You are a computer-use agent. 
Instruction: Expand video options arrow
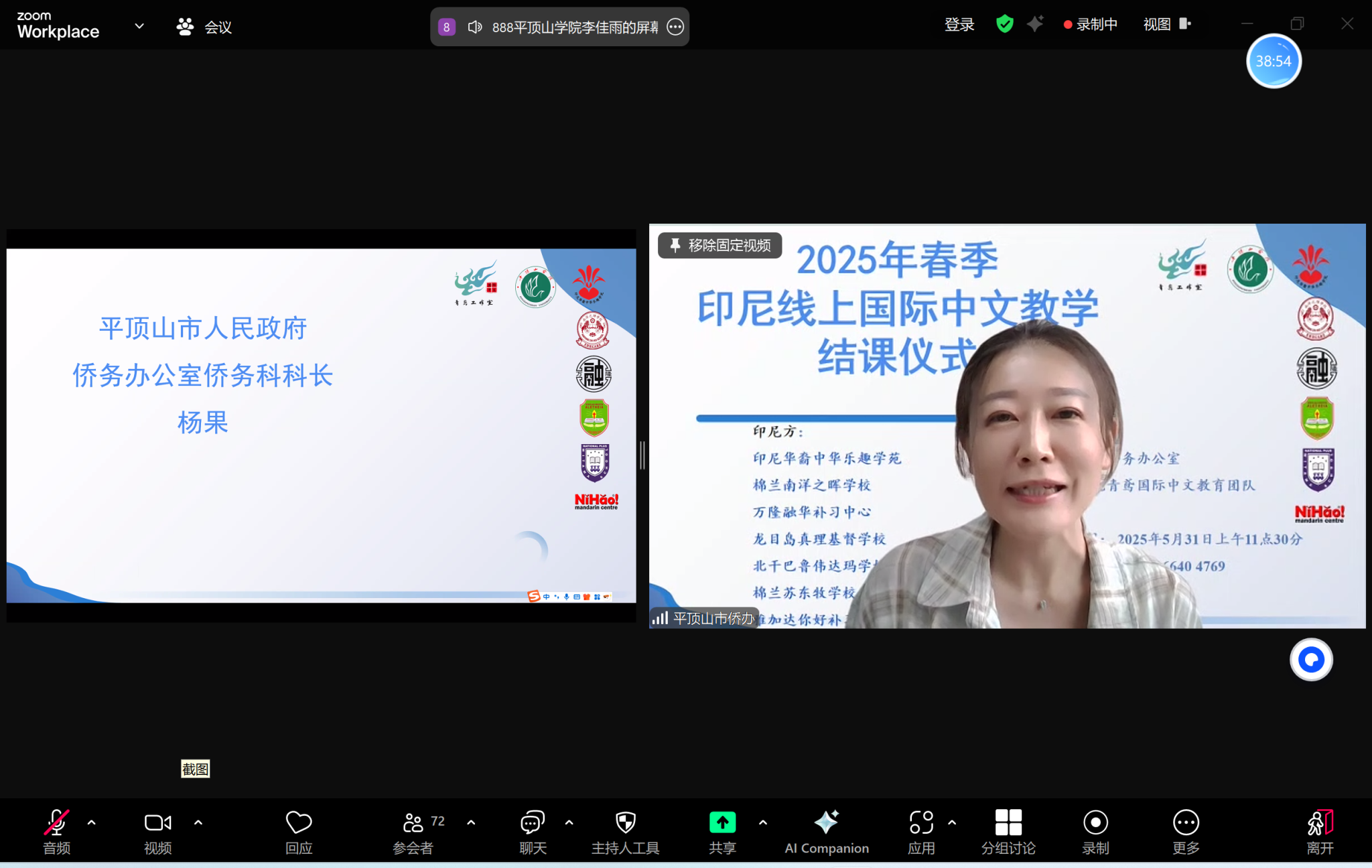click(x=198, y=822)
